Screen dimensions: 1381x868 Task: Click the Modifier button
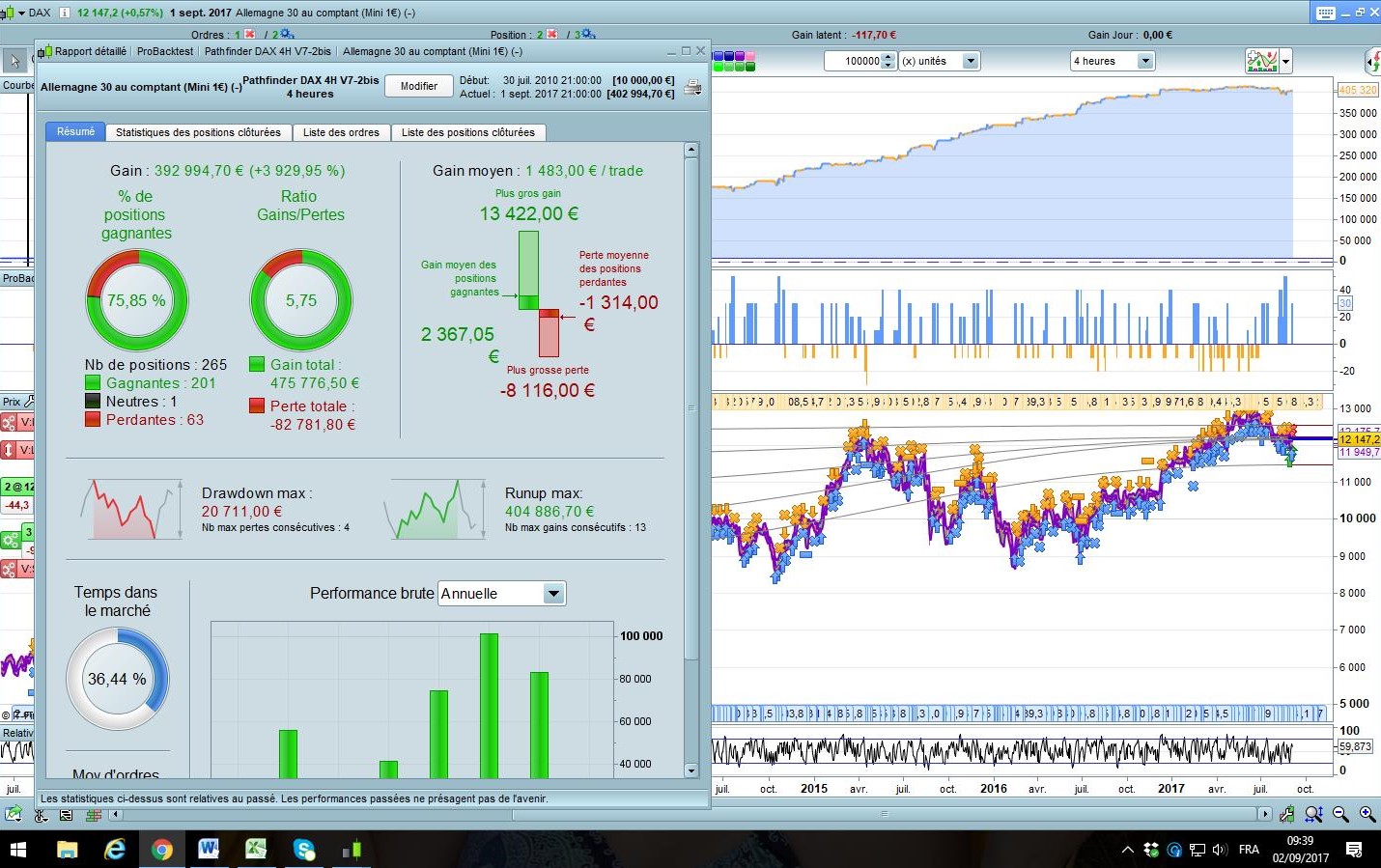click(x=418, y=86)
